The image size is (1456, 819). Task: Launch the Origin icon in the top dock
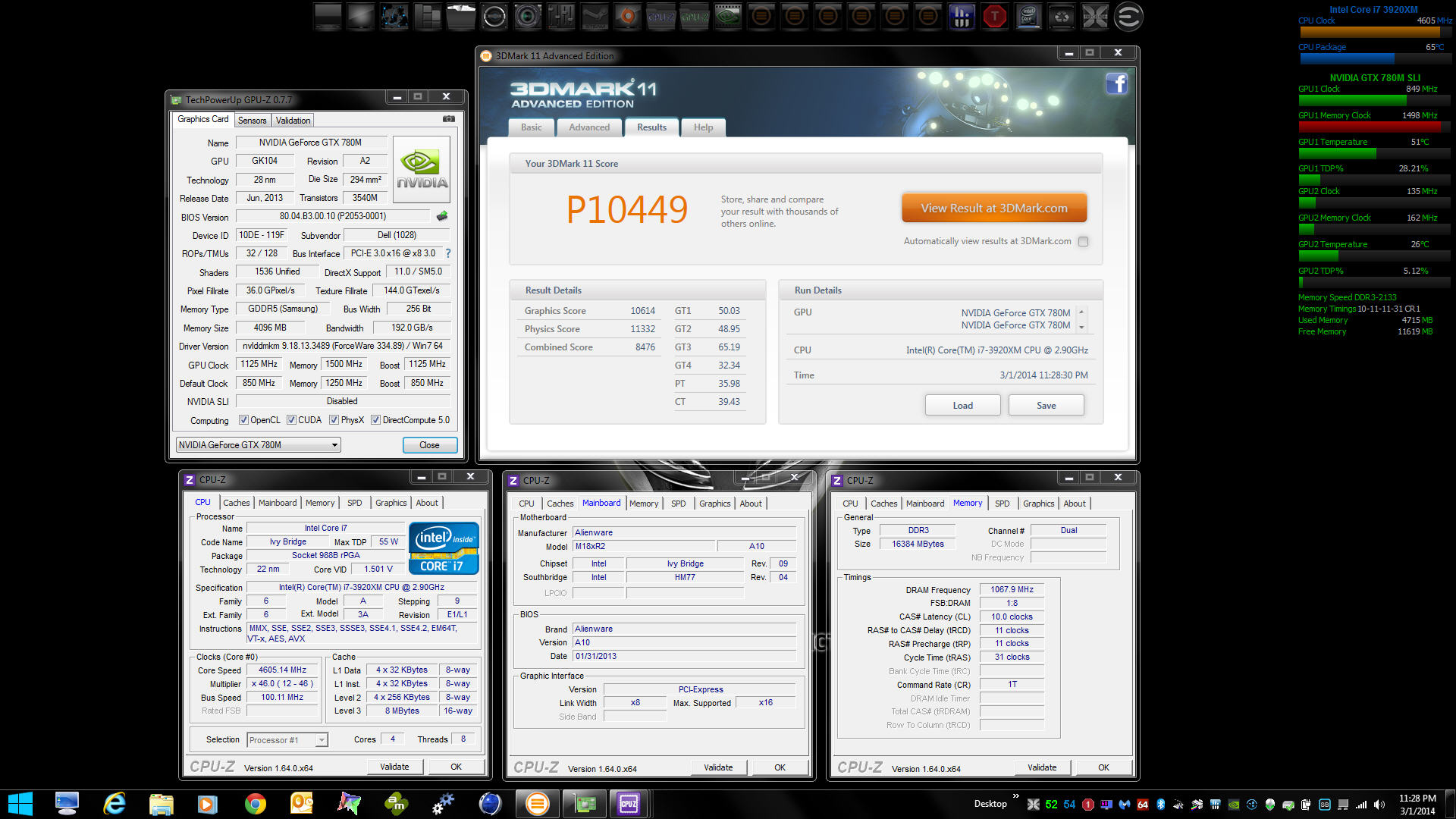pos(627,17)
